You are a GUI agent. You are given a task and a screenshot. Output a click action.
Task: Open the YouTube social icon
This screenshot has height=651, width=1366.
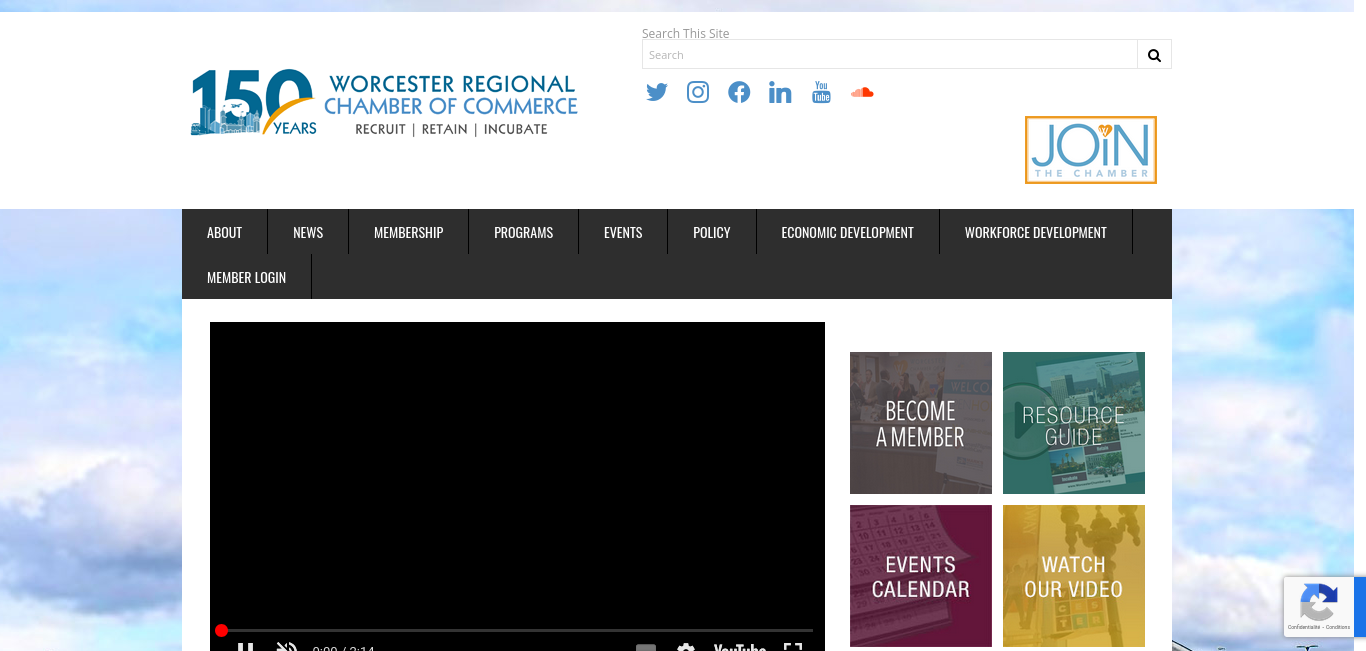click(821, 93)
